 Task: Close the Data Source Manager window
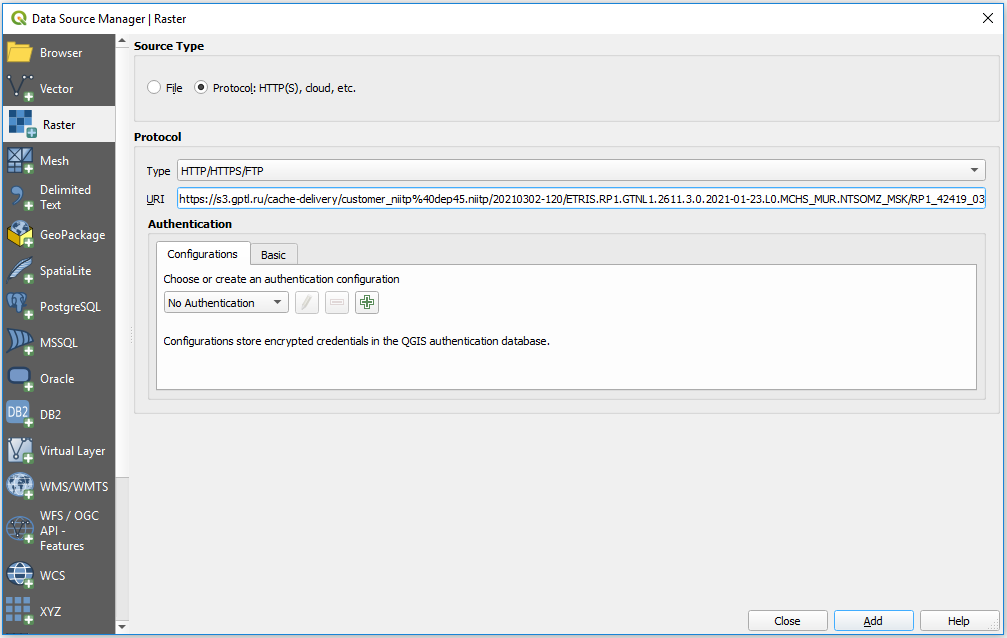(988, 18)
